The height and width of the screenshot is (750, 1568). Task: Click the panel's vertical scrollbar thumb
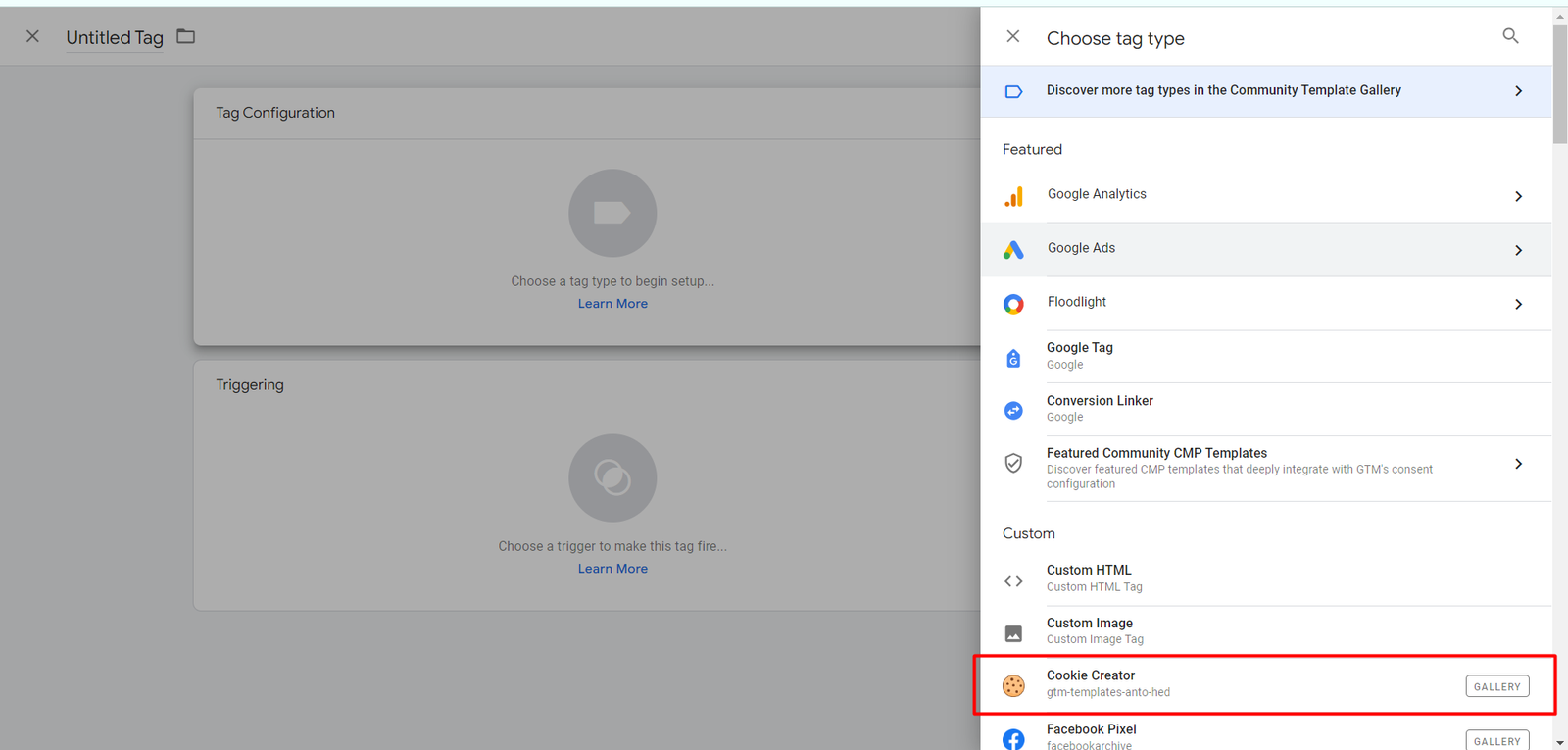[1560, 83]
